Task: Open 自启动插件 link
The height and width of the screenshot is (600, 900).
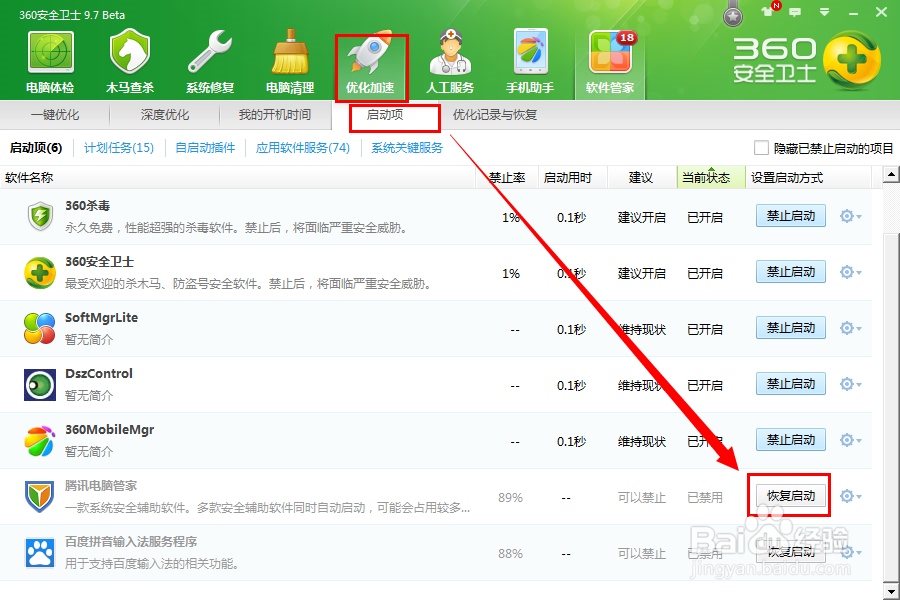Action: coord(205,148)
